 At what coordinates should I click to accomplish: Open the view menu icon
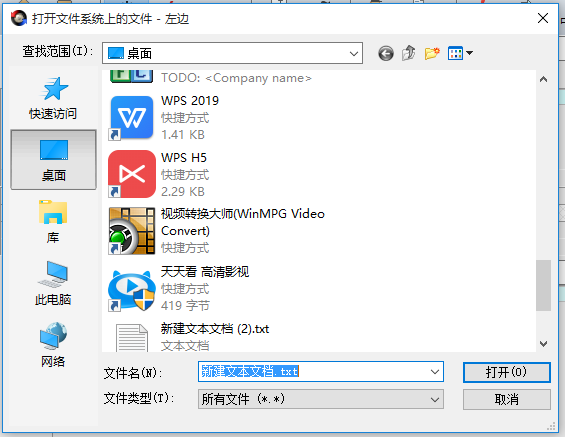coord(460,53)
